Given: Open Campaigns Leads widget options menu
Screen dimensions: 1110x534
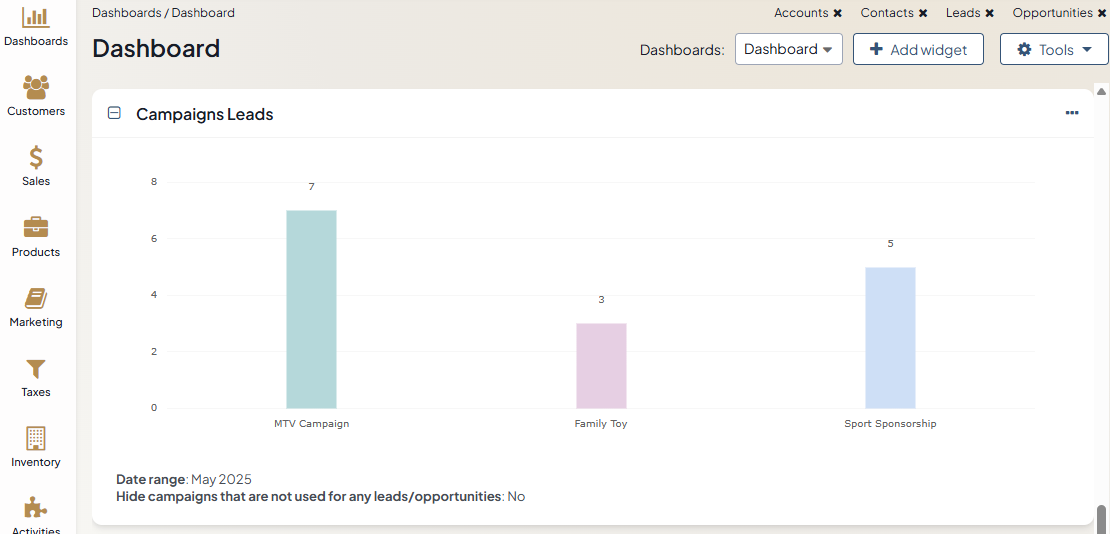Looking at the screenshot, I should tap(1072, 113).
